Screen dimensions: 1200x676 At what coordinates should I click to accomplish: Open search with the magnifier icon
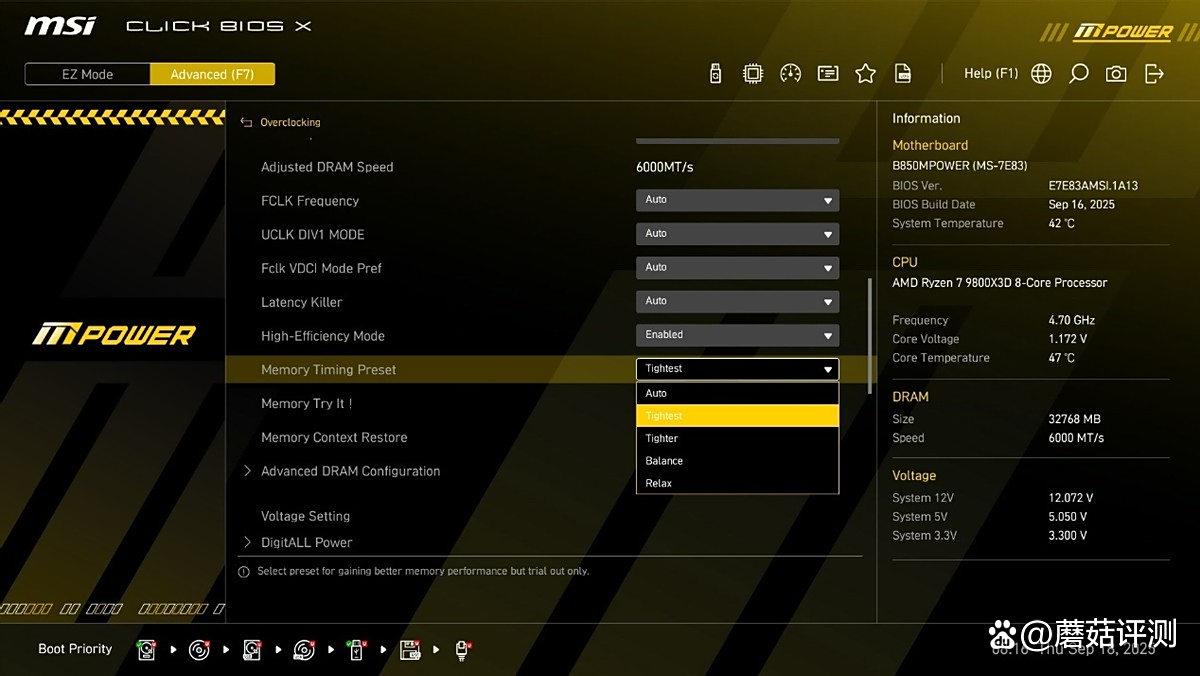[x=1079, y=73]
